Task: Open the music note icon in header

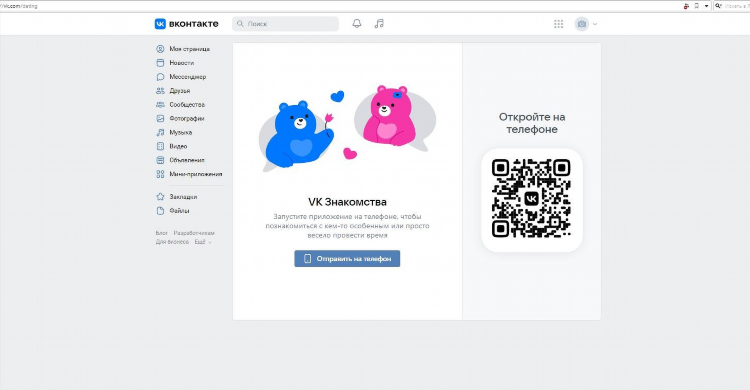Action: [x=379, y=23]
